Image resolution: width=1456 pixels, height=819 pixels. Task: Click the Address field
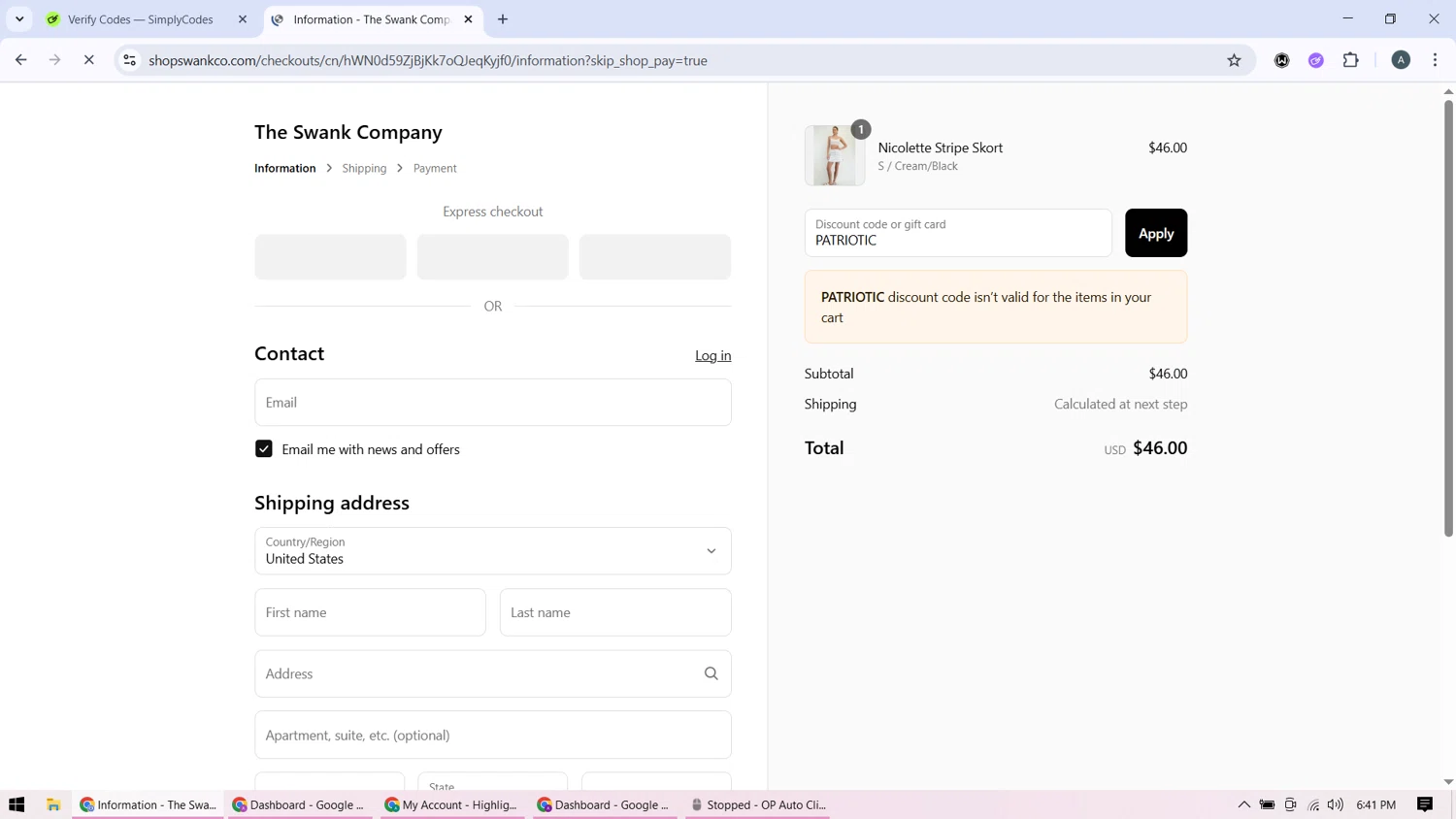pos(493,673)
